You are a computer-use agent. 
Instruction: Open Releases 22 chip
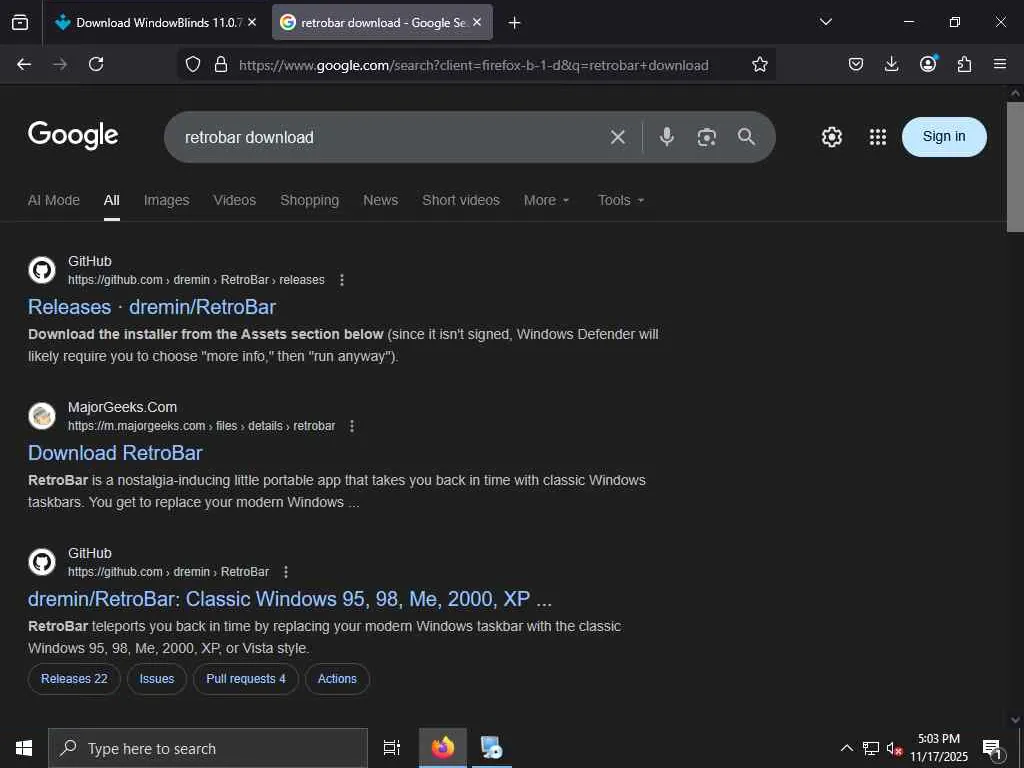(74, 679)
